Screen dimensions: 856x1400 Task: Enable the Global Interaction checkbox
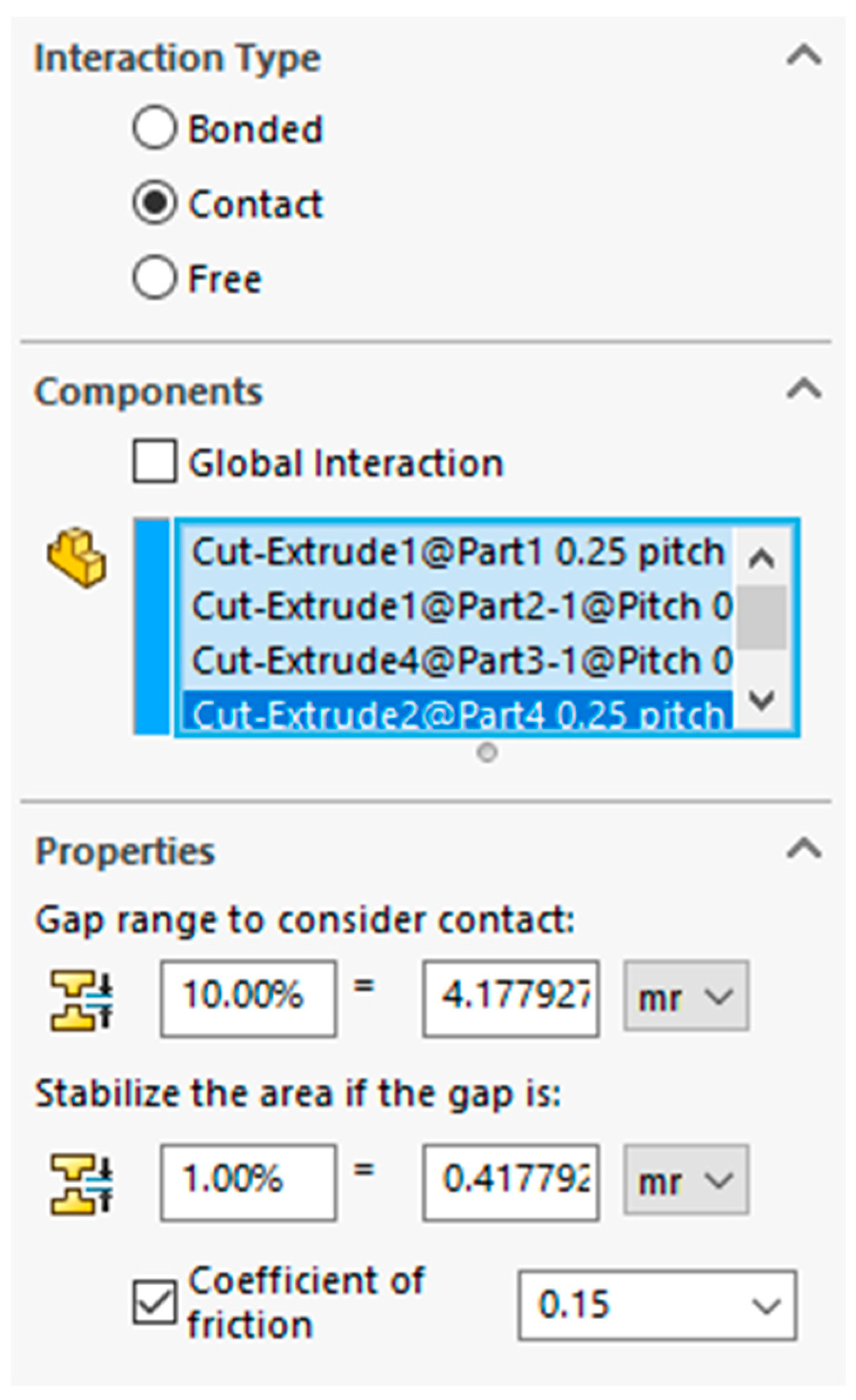coord(155,461)
